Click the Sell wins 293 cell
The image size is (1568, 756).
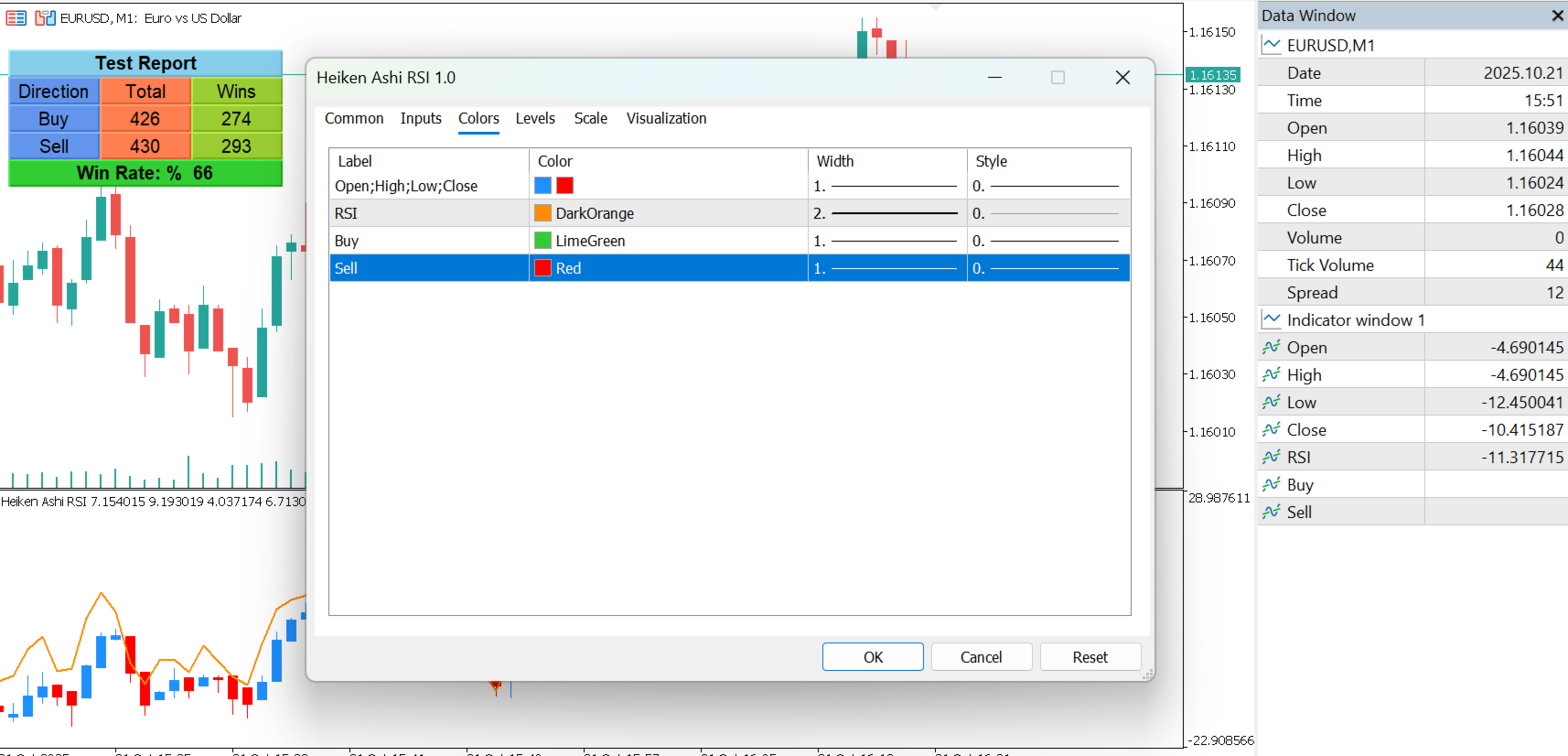tap(236, 146)
